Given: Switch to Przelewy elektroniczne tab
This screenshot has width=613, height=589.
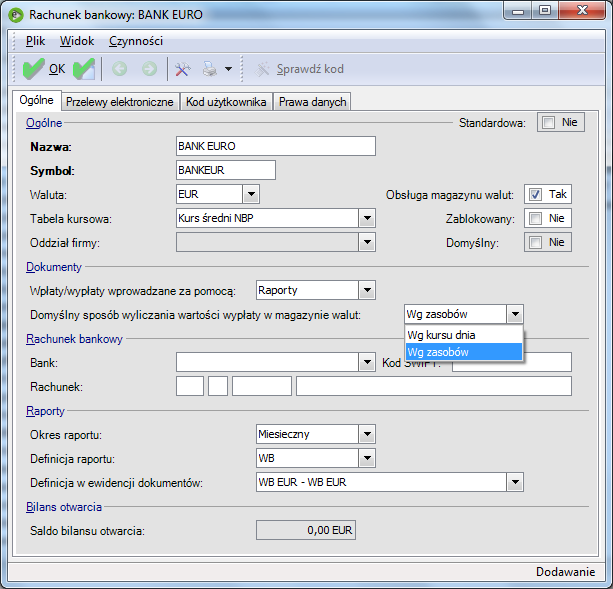Looking at the screenshot, I should [120, 102].
